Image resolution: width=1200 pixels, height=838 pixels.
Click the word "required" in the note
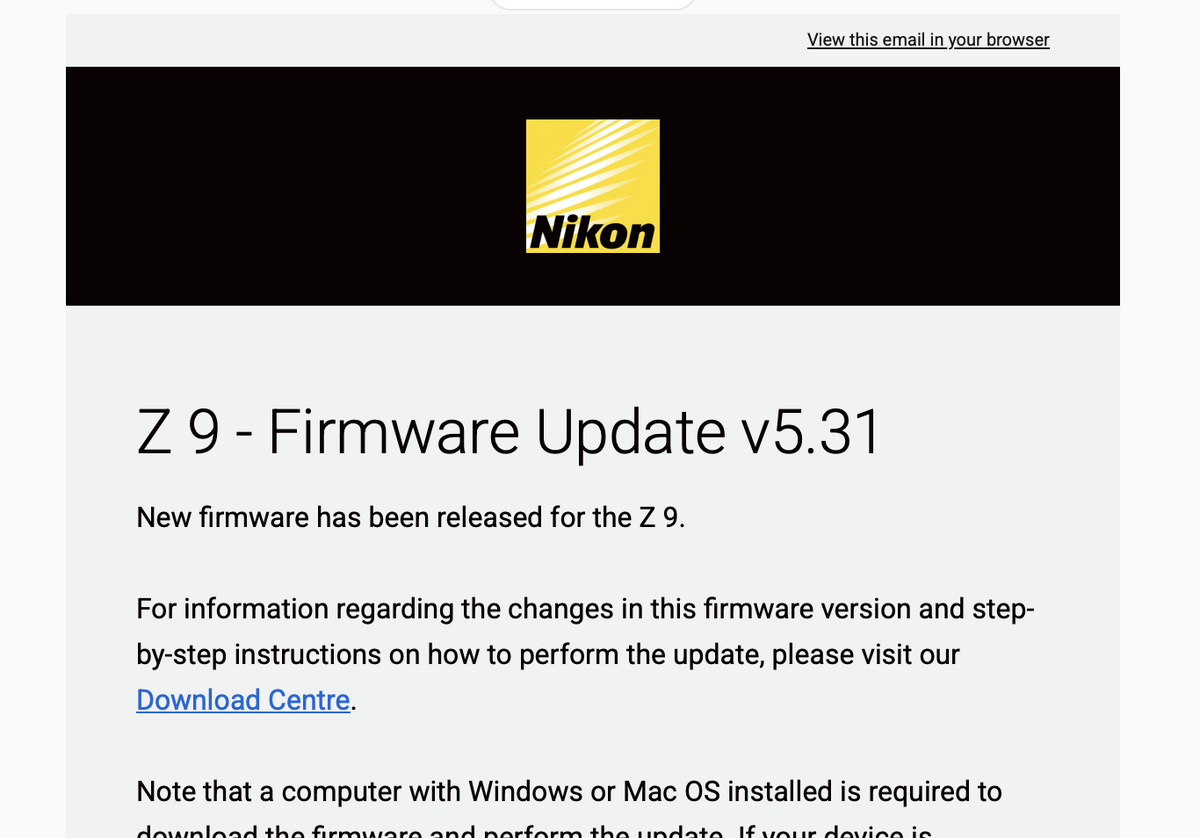[920, 792]
